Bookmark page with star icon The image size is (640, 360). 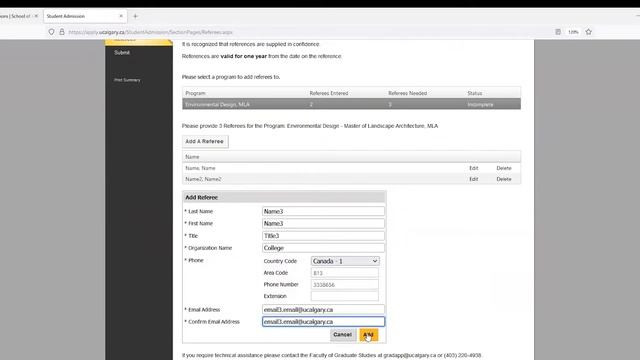pos(589,32)
